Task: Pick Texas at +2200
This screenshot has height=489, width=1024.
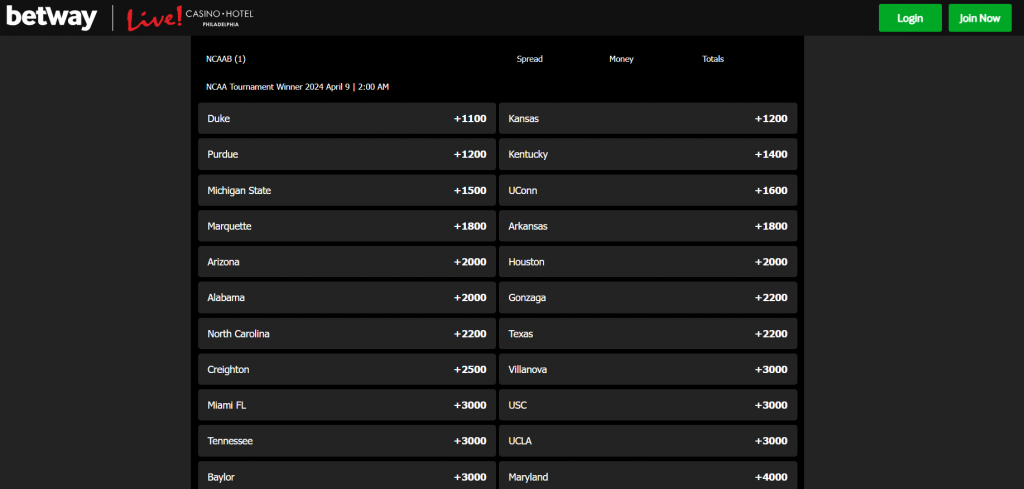Action: (648, 334)
